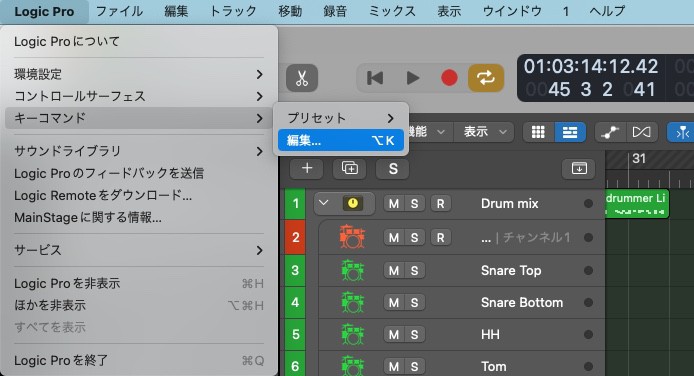Open the 表示 dropdown in tracks toolbar
Viewport: 694px width, 376px height.
coord(485,132)
